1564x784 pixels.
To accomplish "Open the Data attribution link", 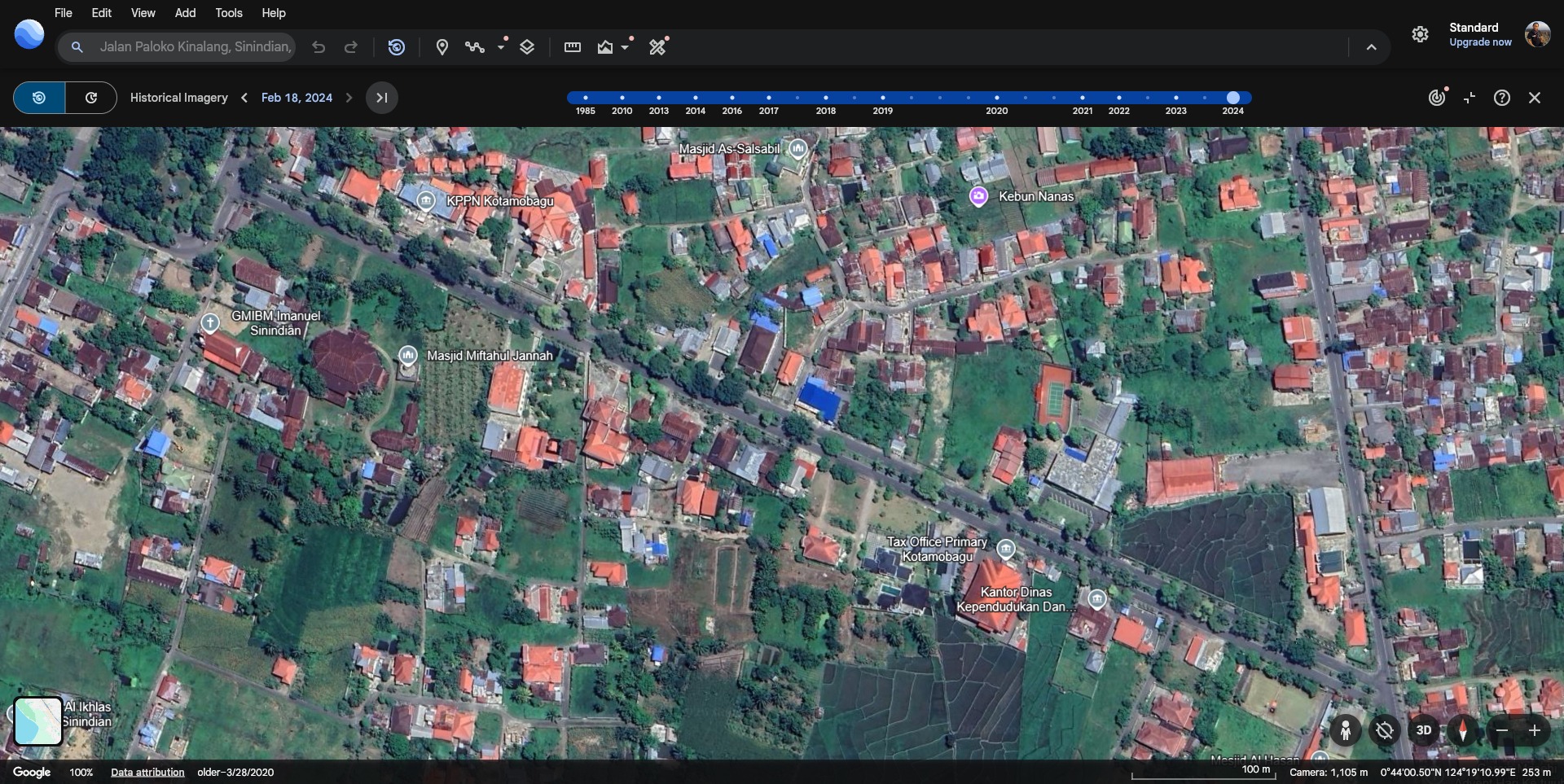I will click(x=147, y=772).
